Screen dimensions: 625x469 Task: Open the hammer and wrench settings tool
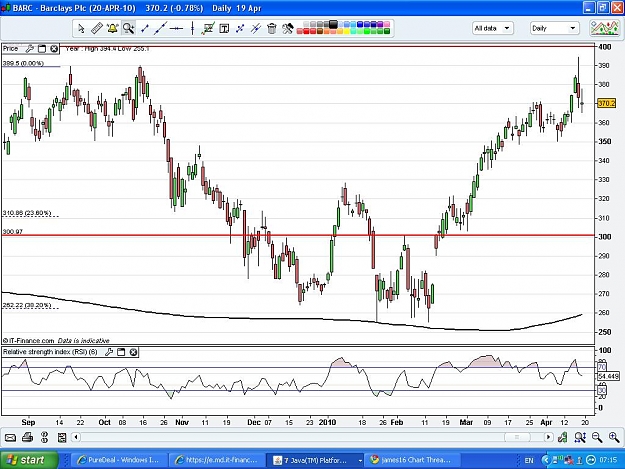coord(287,28)
